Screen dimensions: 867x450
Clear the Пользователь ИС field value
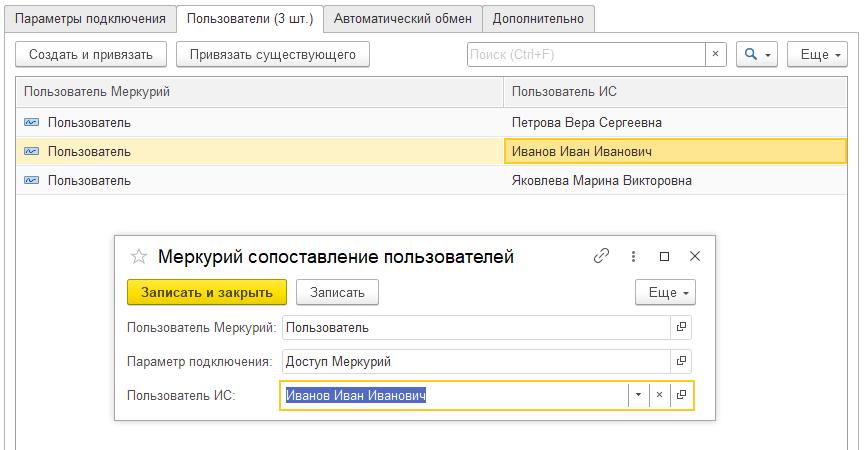click(x=659, y=395)
